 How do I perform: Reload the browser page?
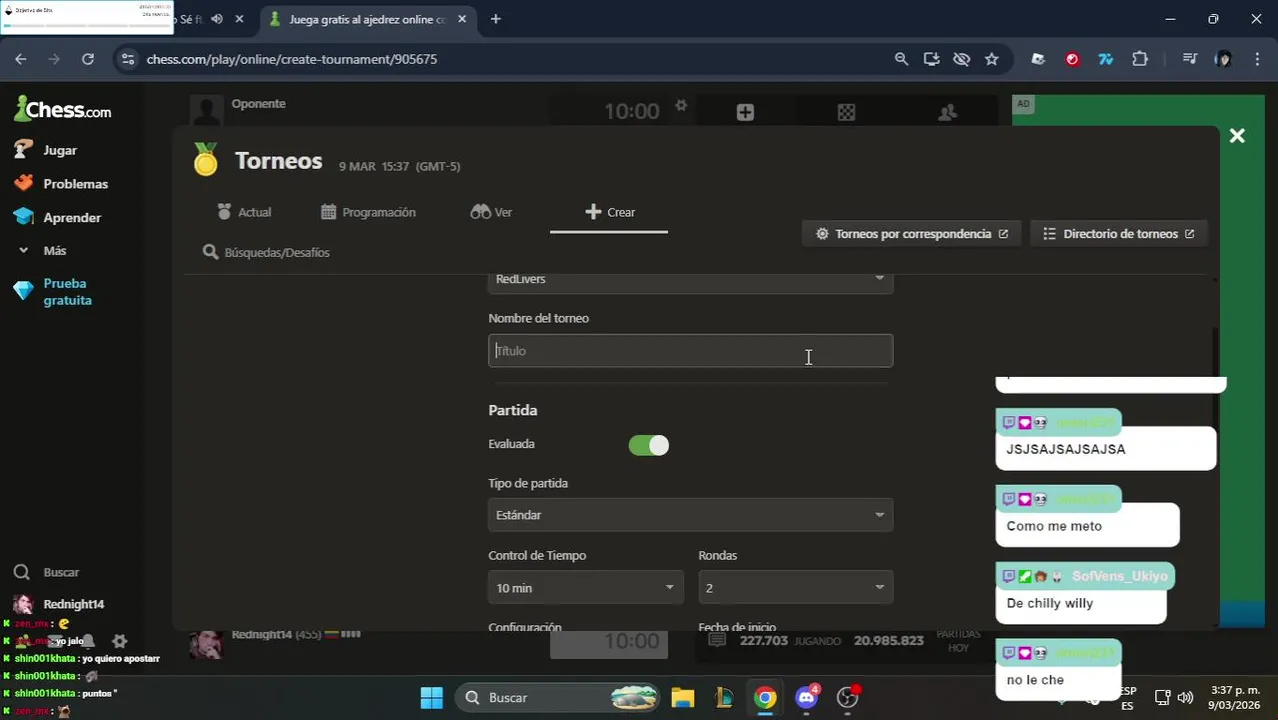pos(88,59)
